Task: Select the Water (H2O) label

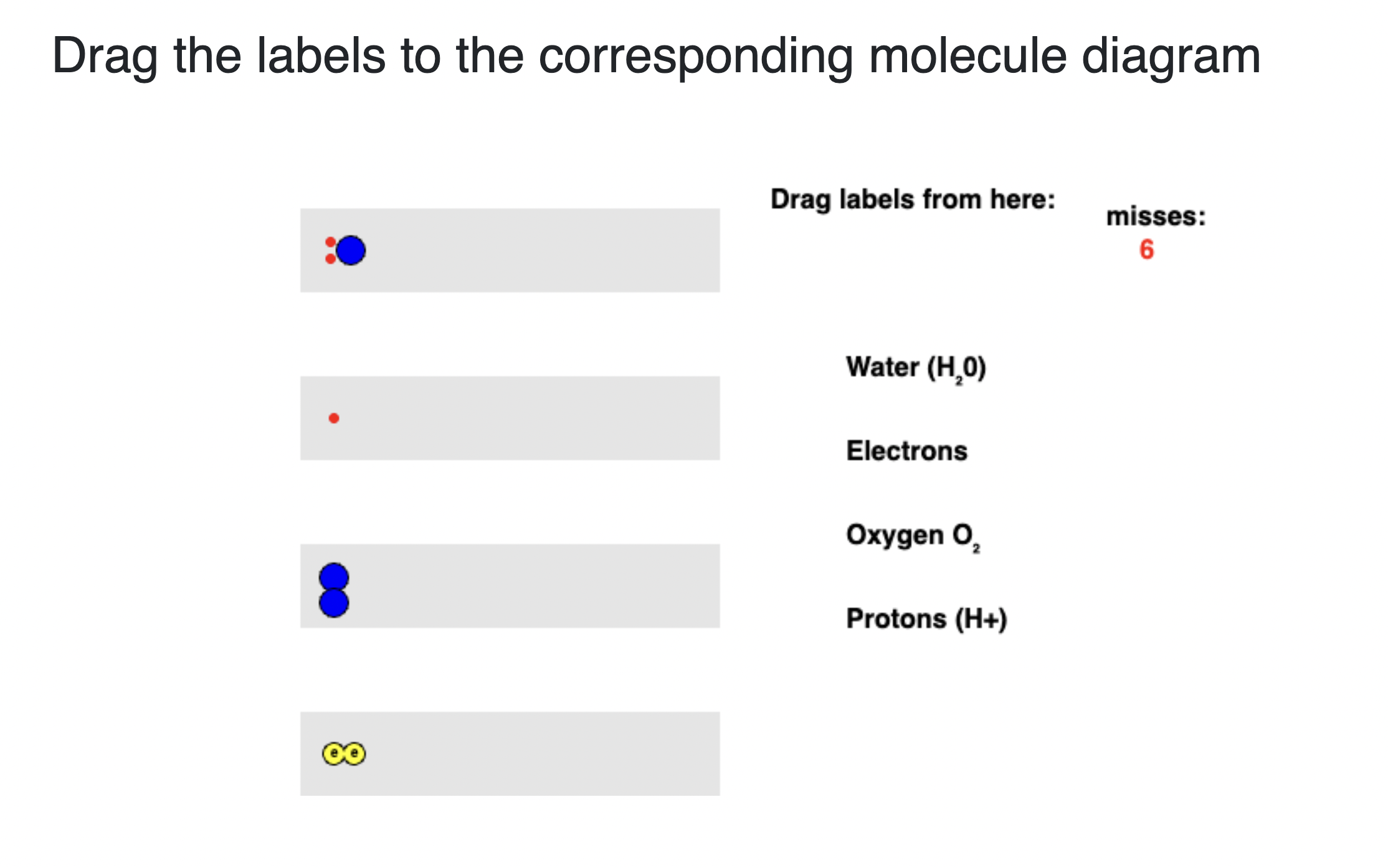Action: (x=916, y=369)
